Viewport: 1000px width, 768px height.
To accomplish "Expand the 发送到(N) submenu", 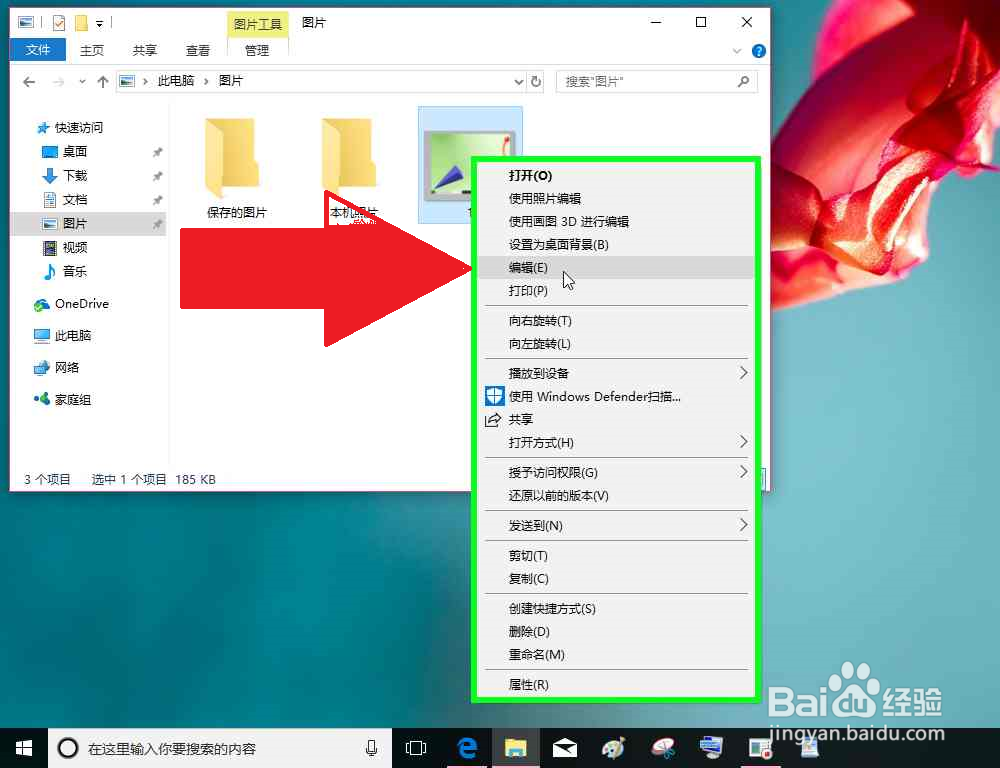I will pyautogui.click(x=615, y=526).
